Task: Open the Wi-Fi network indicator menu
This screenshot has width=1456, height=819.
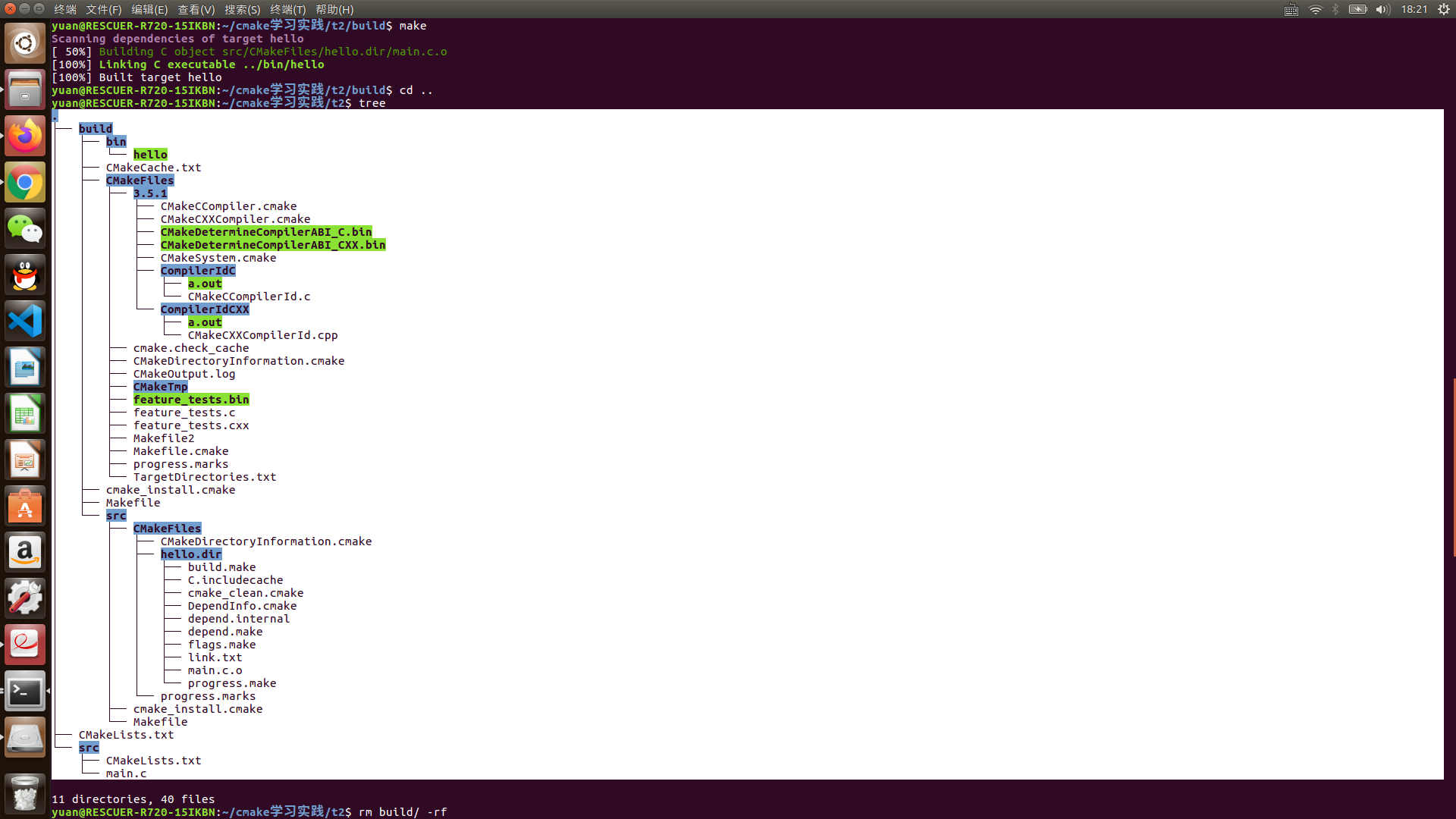Action: click(x=1315, y=9)
